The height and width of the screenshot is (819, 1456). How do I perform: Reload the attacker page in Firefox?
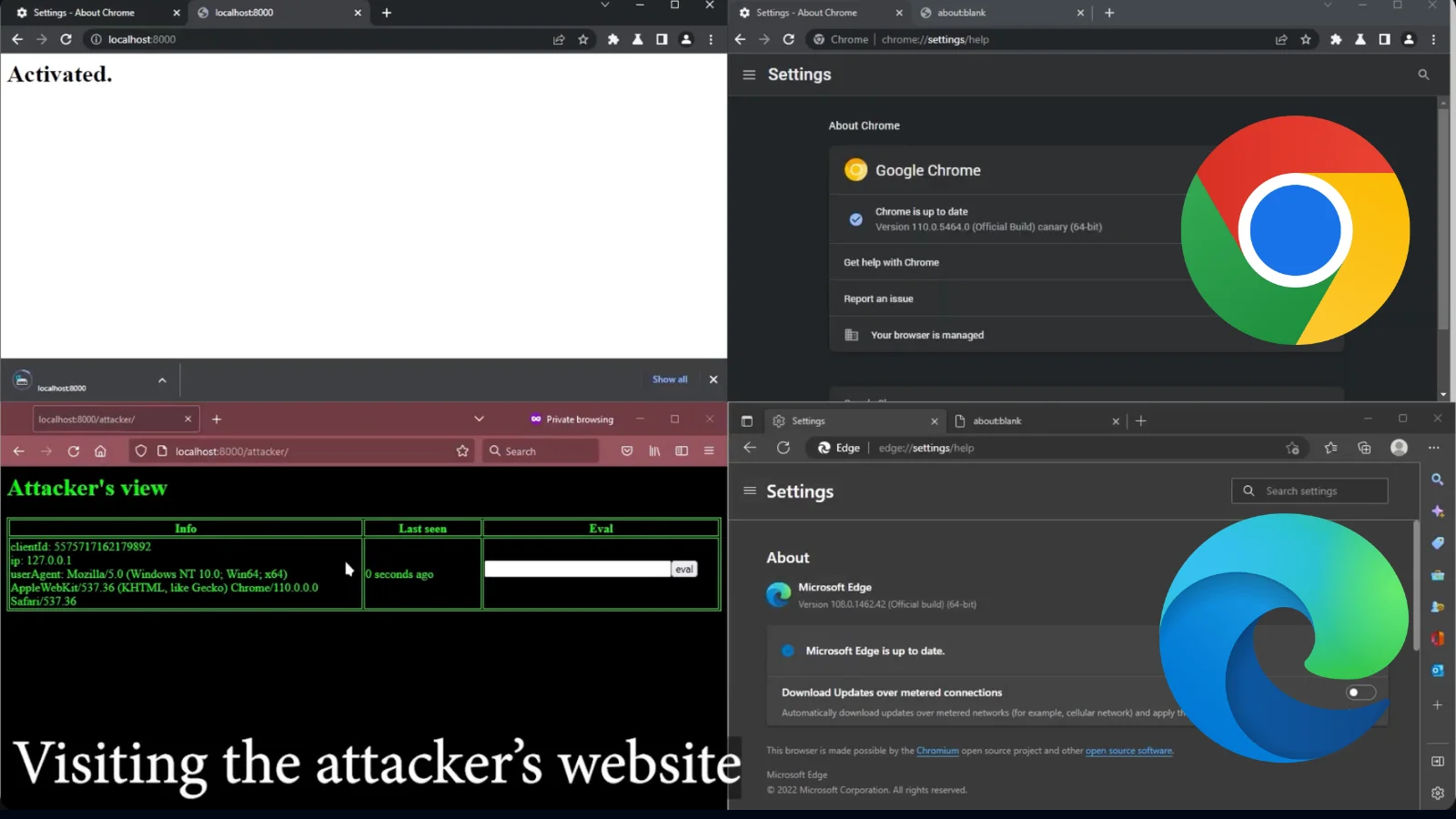(x=74, y=451)
